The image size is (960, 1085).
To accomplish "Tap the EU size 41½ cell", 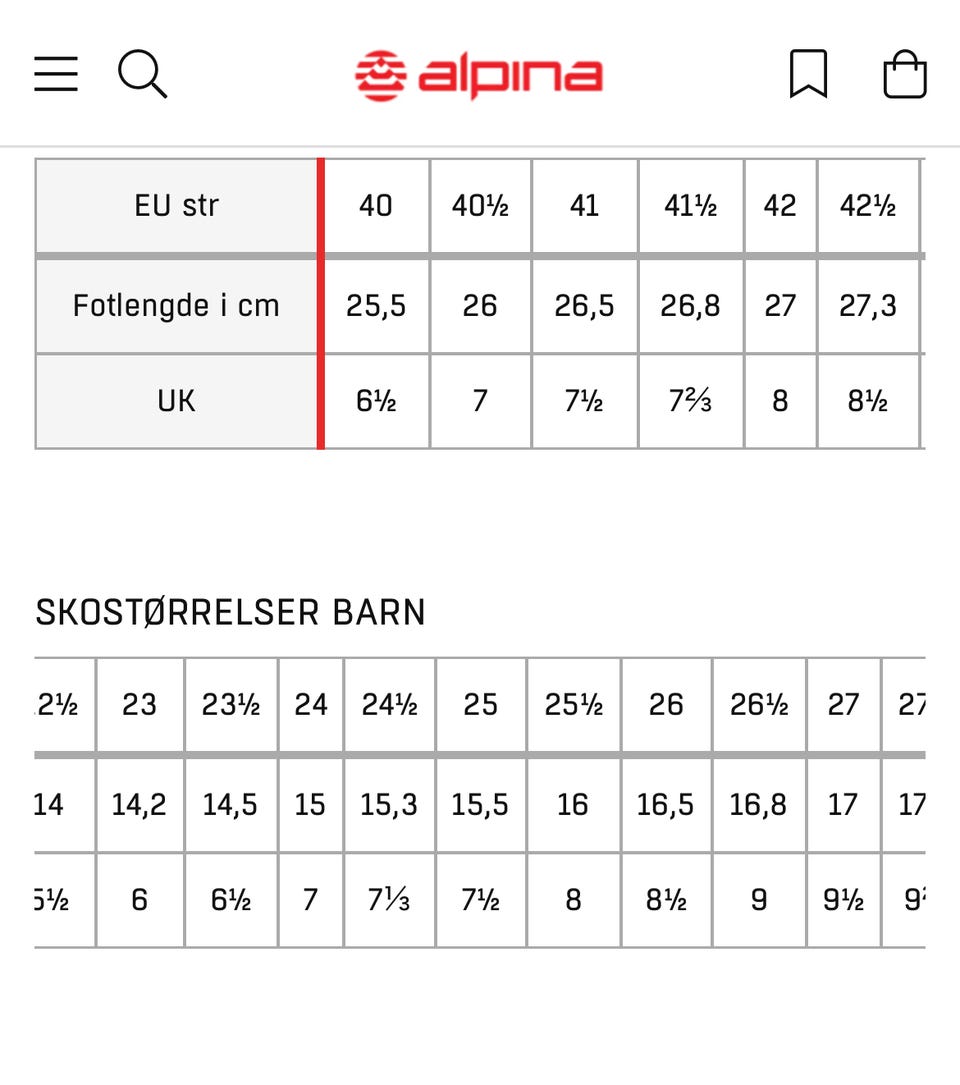I will click(x=690, y=206).
